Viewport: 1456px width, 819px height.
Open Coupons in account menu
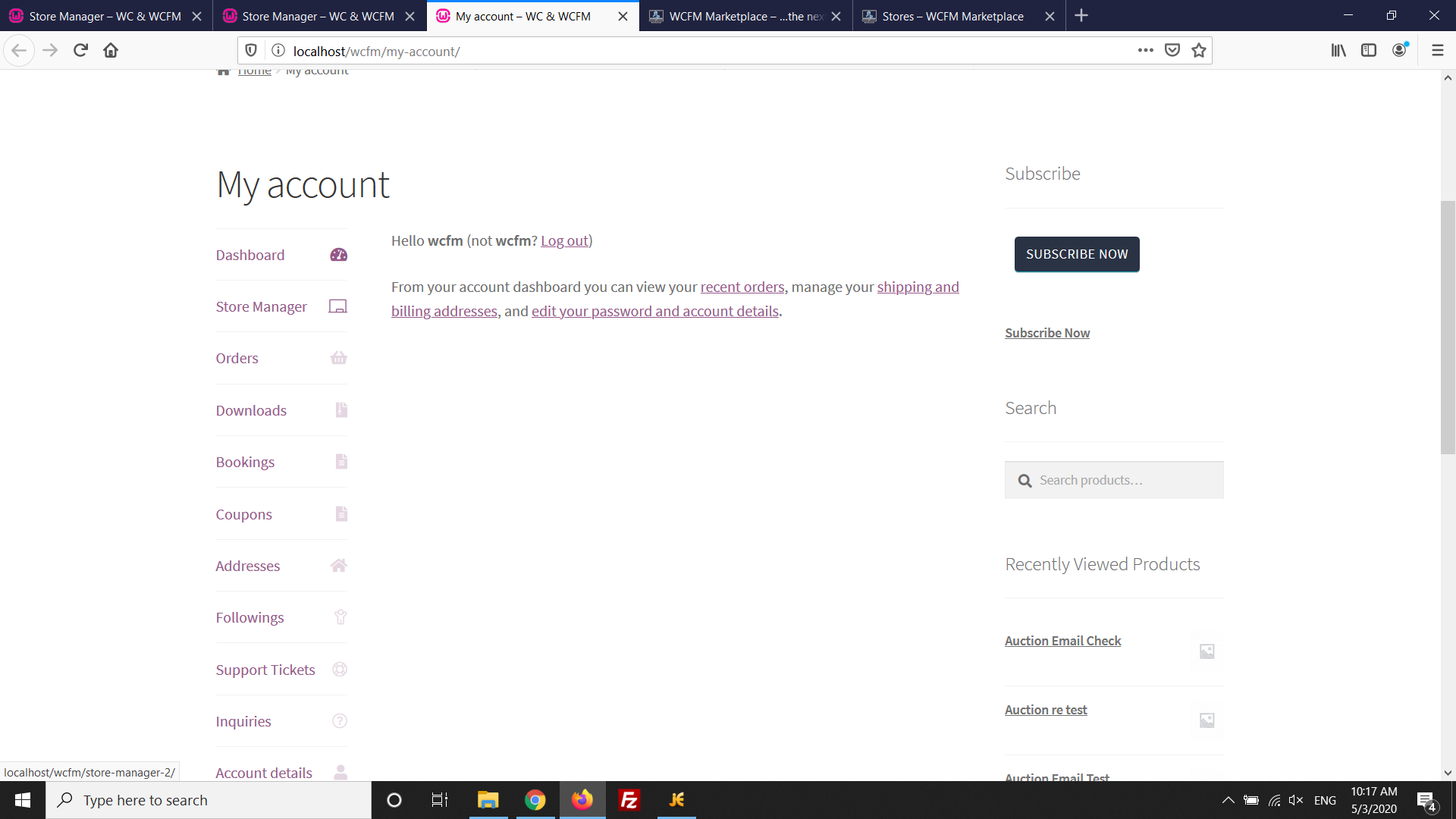(x=243, y=515)
